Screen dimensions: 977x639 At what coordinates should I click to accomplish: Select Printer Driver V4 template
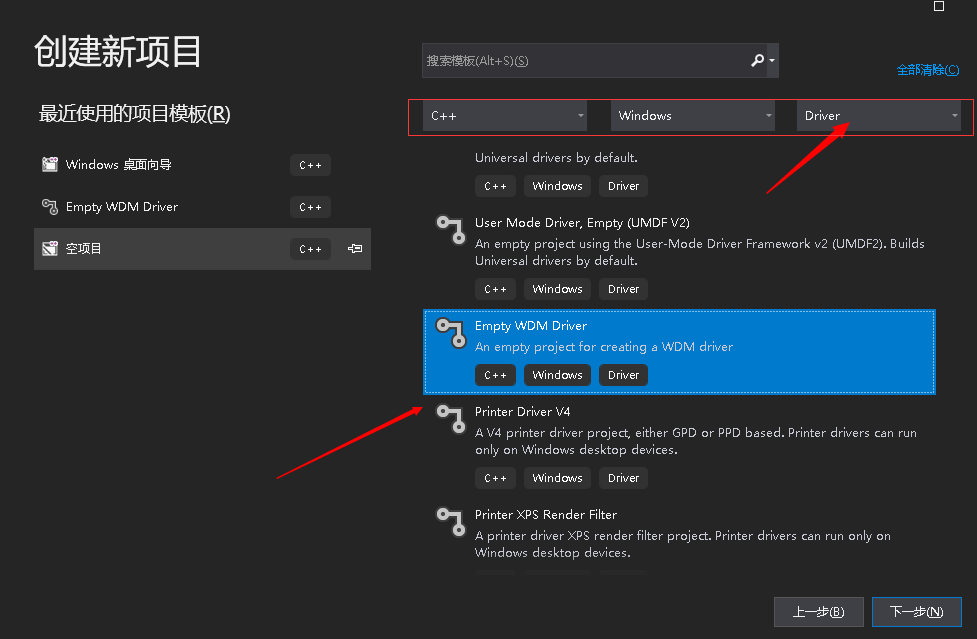point(679,446)
